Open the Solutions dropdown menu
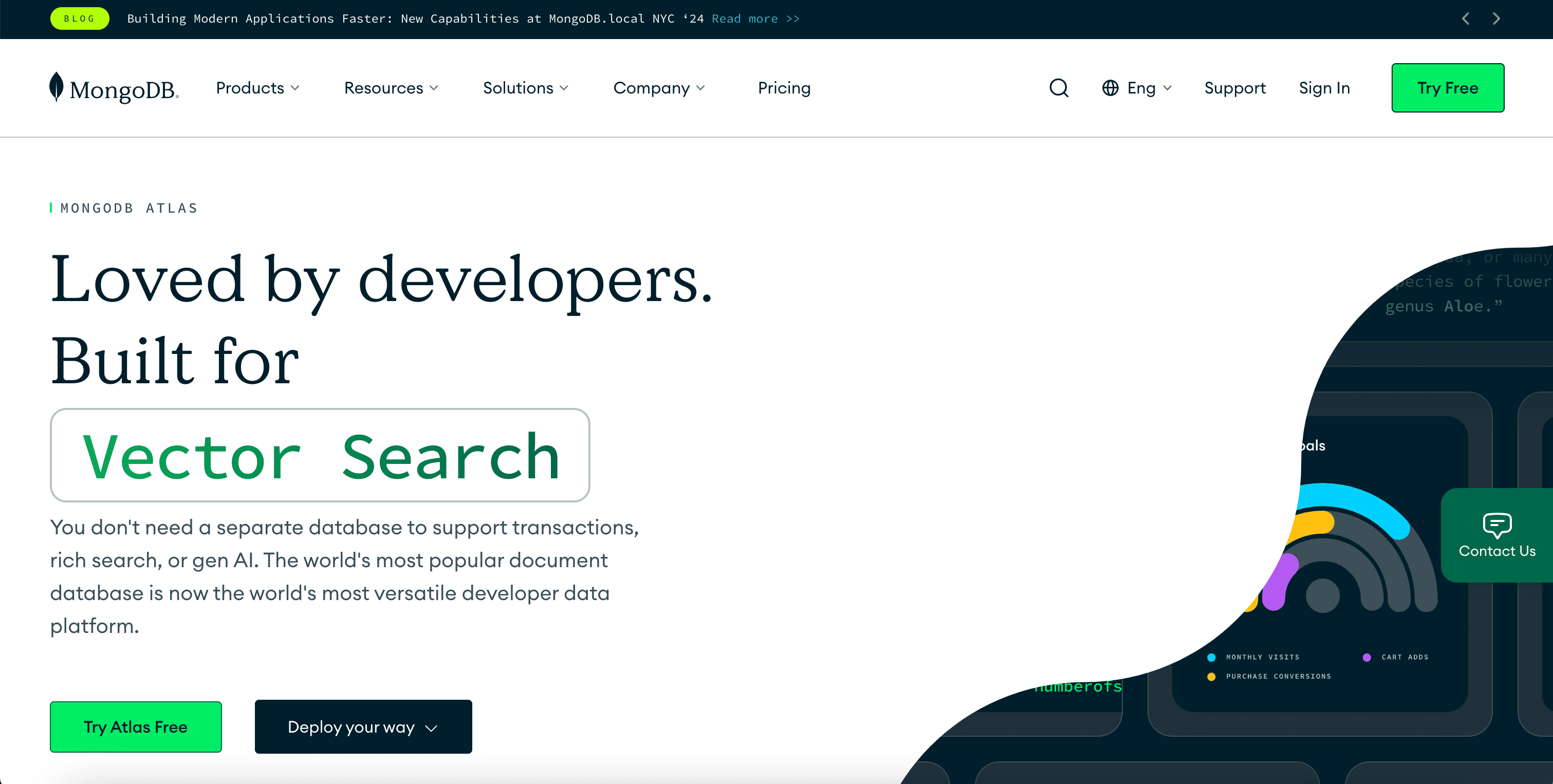This screenshot has width=1553, height=784. (525, 88)
